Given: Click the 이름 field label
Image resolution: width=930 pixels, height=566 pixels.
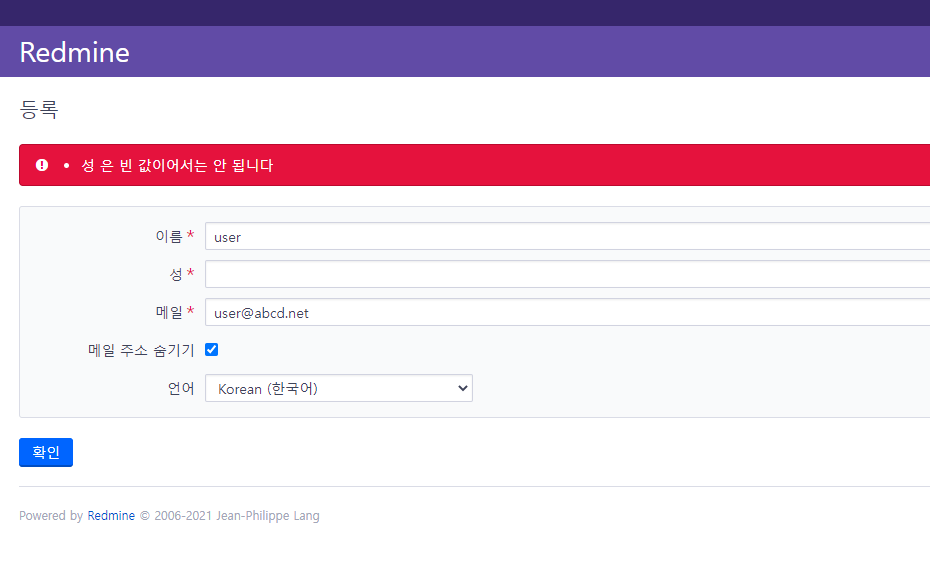Looking at the screenshot, I should [x=169, y=236].
